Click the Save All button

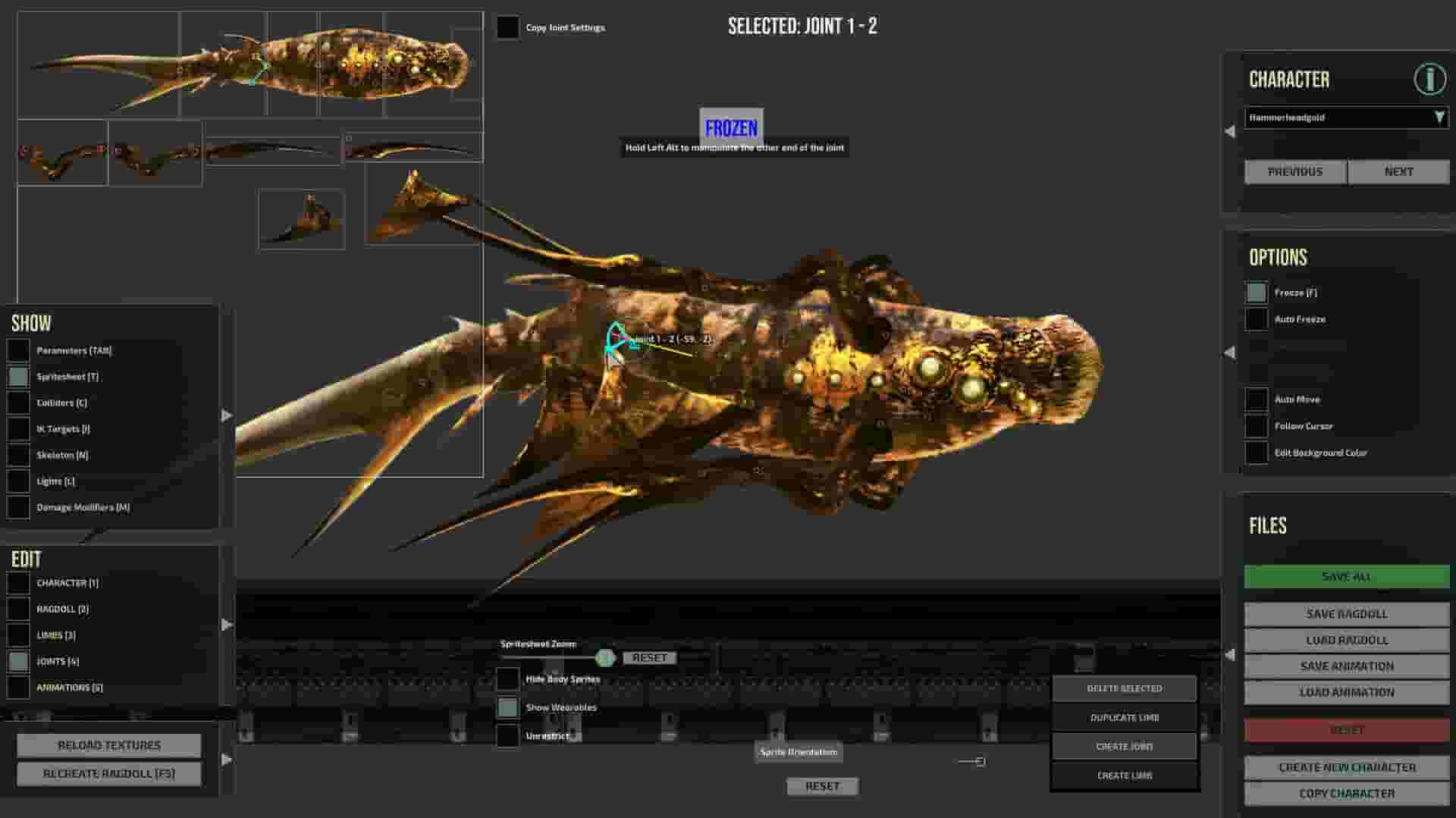coord(1345,576)
